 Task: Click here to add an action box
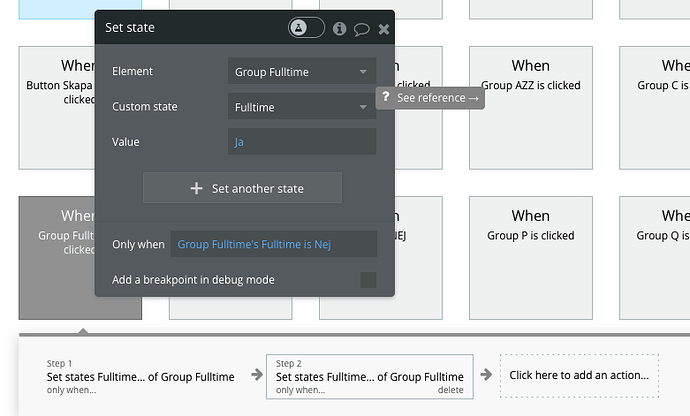tap(579, 376)
